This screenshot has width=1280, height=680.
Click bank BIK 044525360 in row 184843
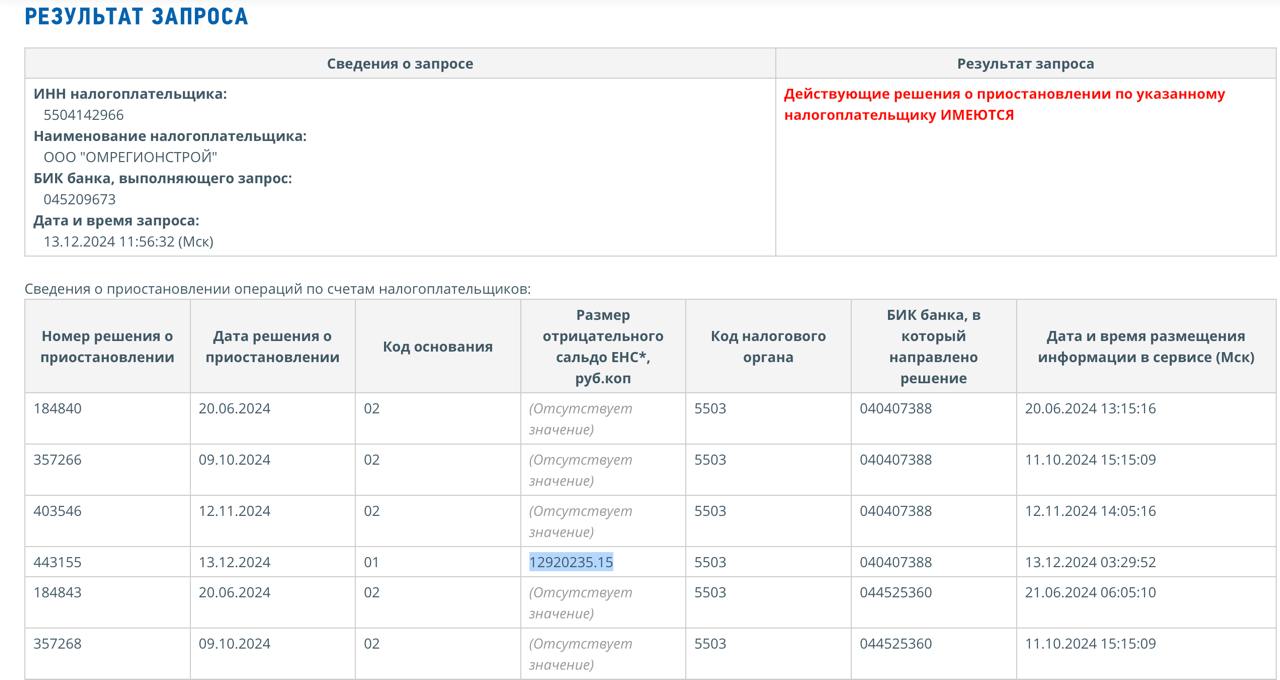coord(896,592)
